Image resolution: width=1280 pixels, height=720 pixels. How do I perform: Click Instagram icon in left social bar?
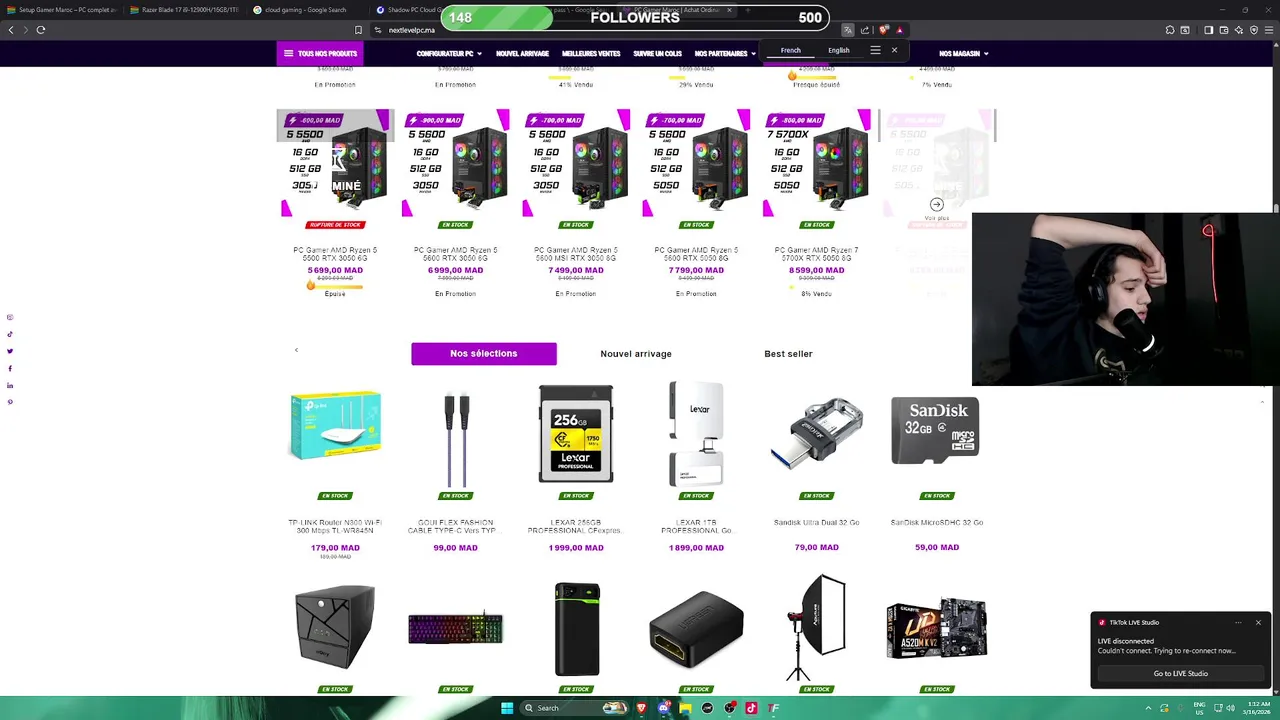[x=10, y=317]
